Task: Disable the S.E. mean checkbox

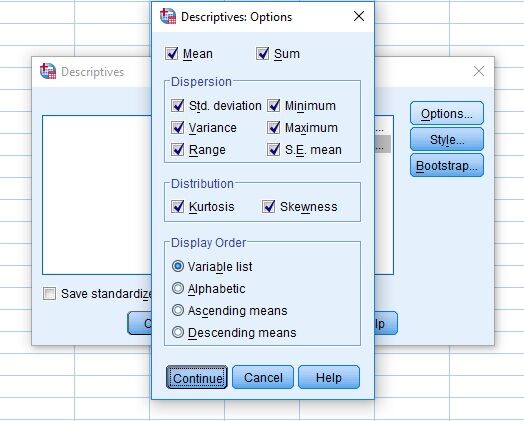Action: [274, 150]
